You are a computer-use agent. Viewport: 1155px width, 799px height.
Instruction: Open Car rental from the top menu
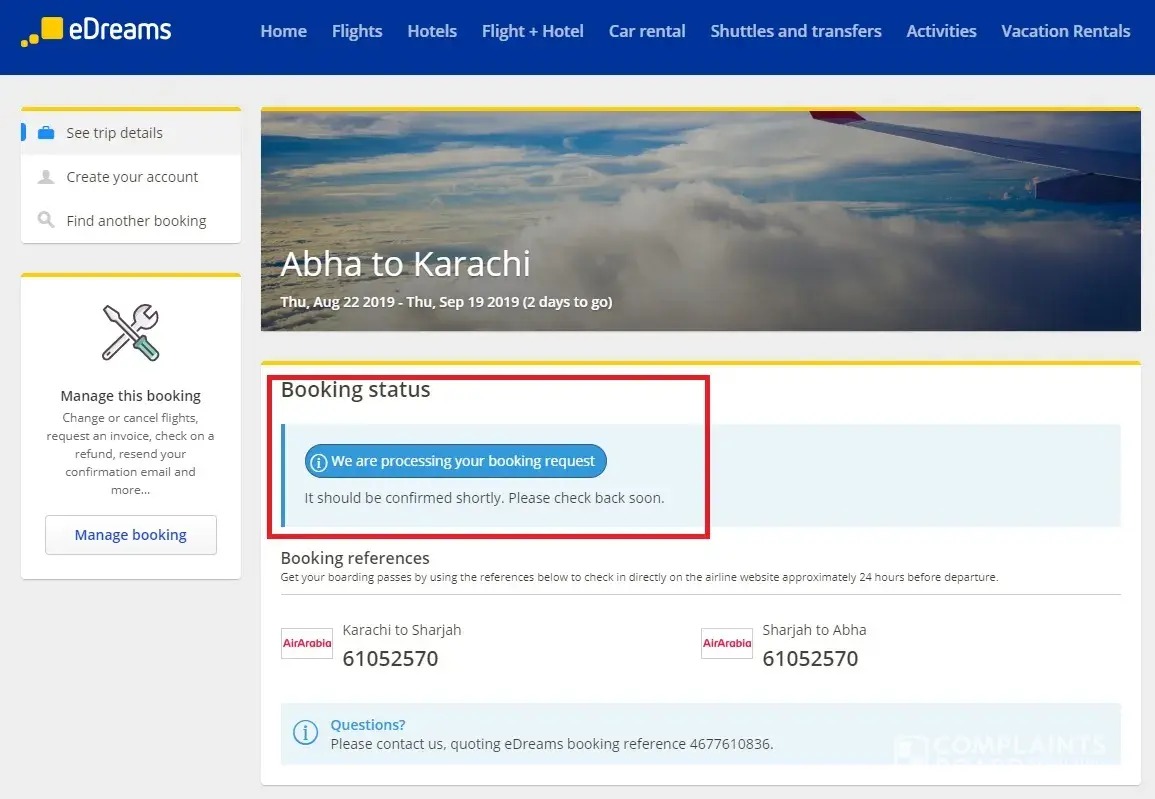point(647,31)
